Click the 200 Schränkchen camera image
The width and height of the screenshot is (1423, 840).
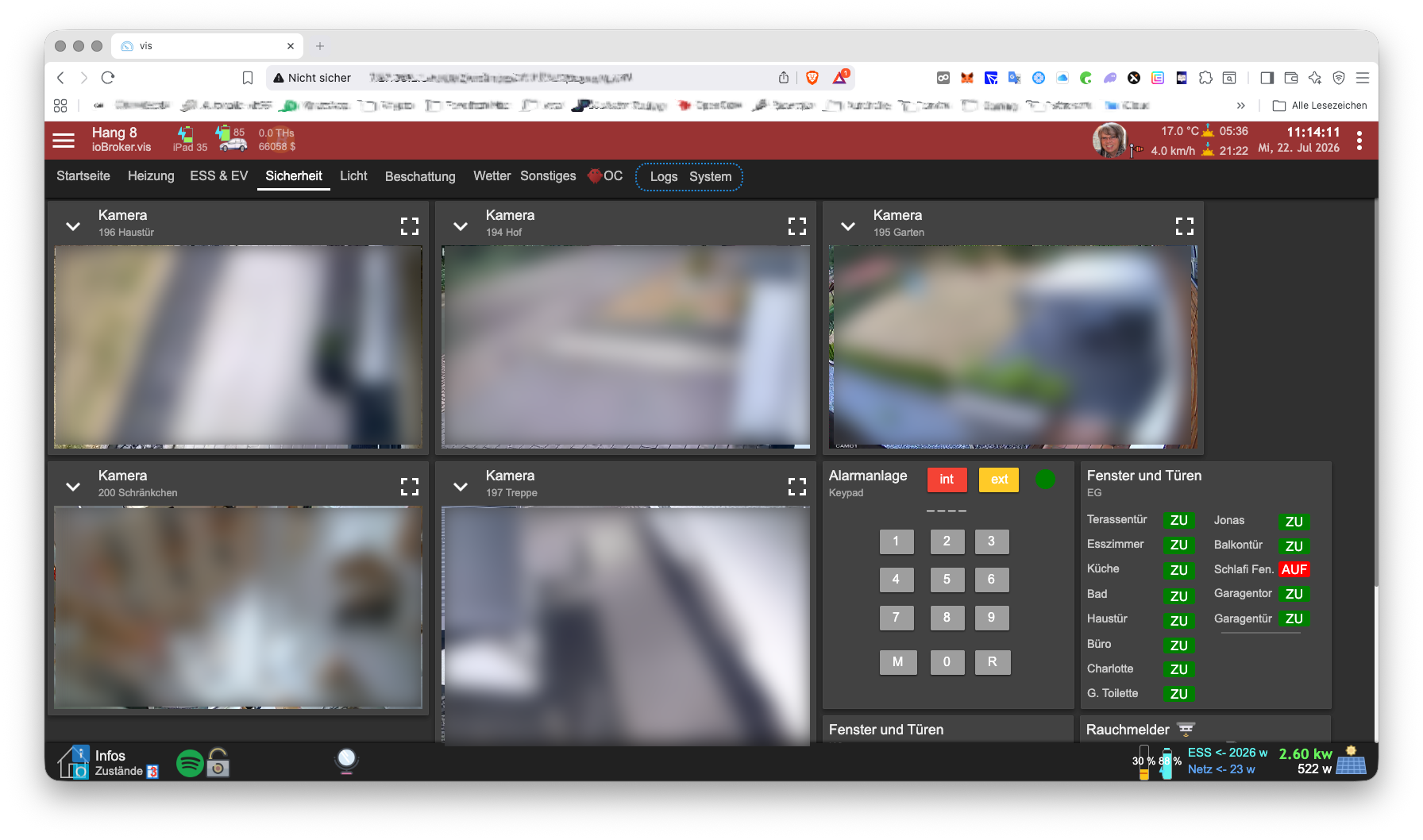pyautogui.click(x=238, y=607)
